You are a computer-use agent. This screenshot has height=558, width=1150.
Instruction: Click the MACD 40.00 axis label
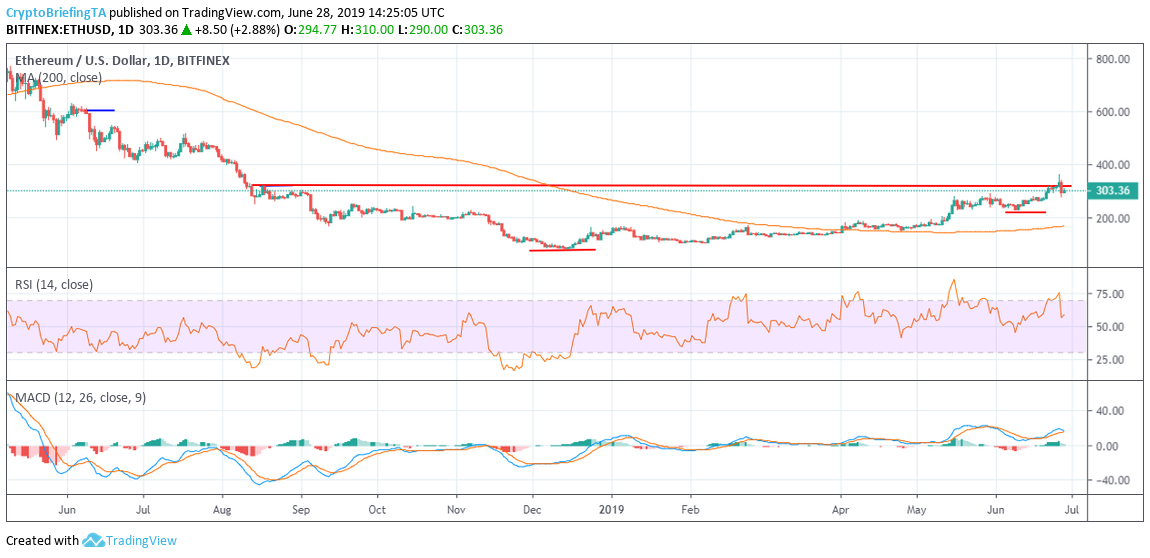(1110, 411)
